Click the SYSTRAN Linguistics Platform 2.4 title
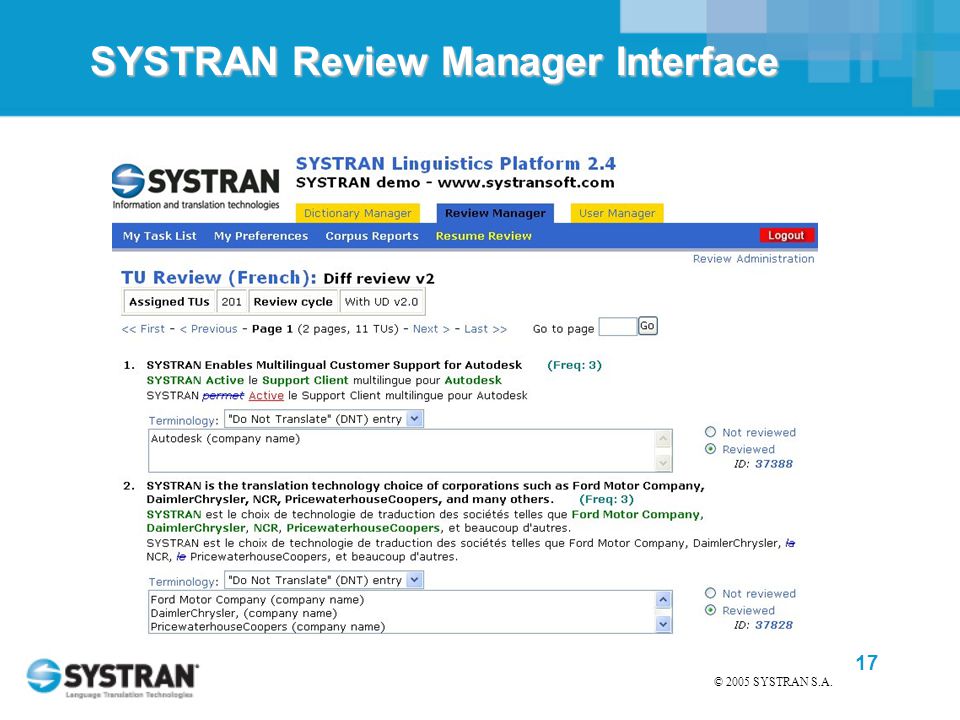 tap(456, 163)
